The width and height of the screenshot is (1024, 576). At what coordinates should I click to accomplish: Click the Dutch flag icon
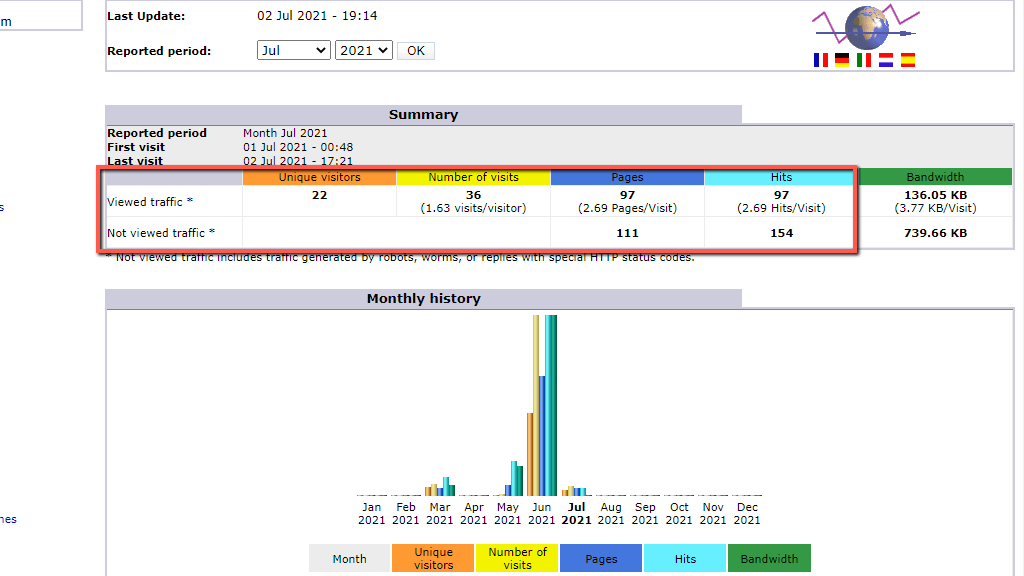(886, 60)
